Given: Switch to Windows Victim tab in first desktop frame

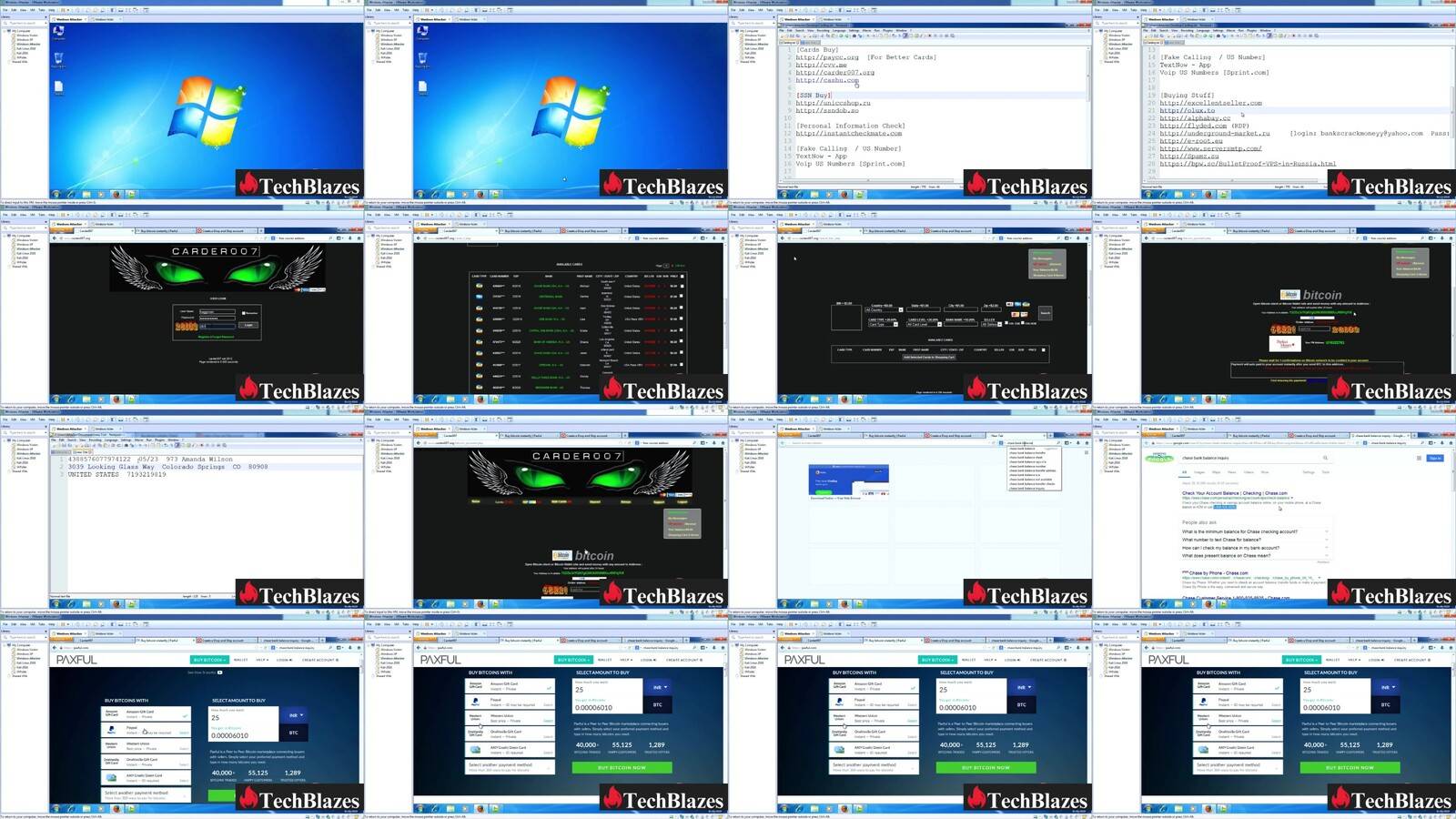Looking at the screenshot, I should pyautogui.click(x=104, y=19).
